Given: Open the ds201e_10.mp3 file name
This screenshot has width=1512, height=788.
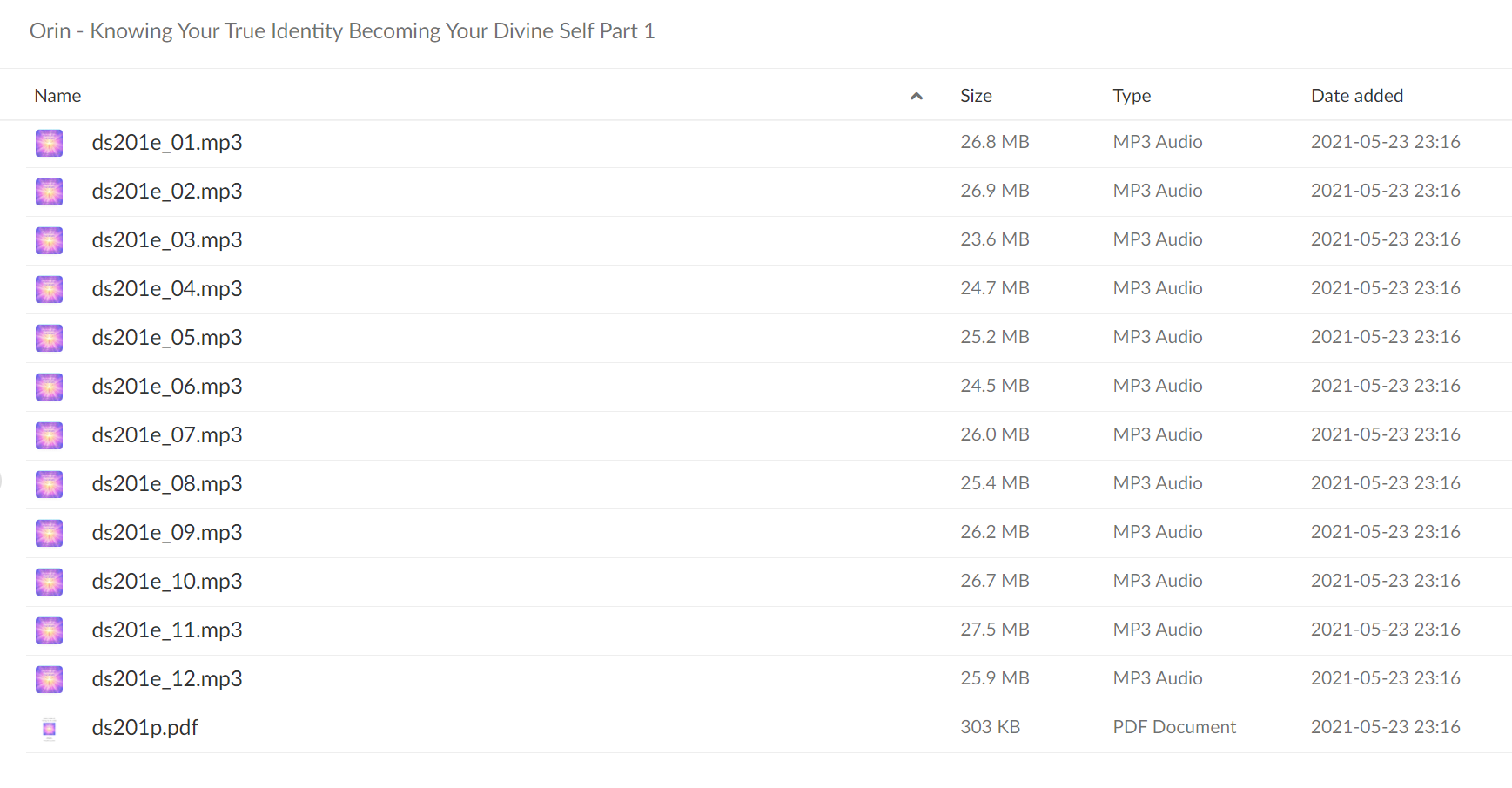Looking at the screenshot, I should click(167, 581).
